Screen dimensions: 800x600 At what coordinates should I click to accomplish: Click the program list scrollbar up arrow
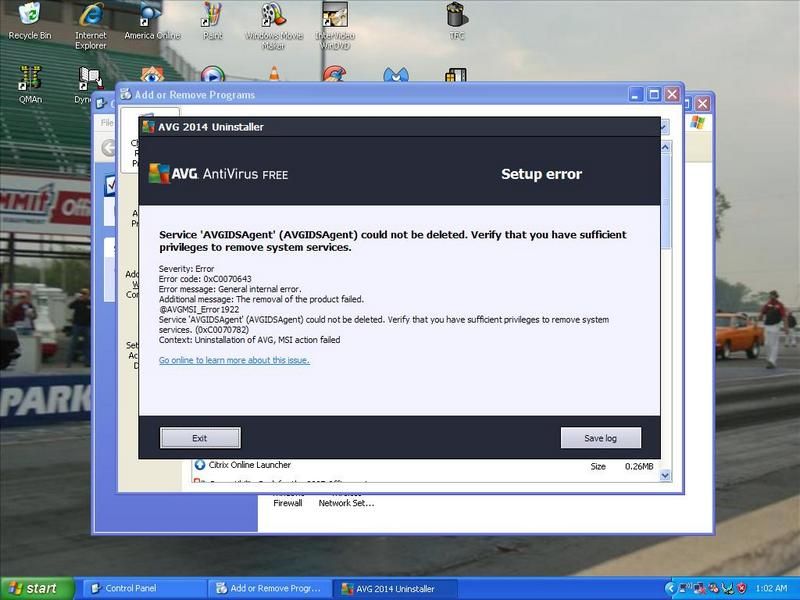coord(665,147)
